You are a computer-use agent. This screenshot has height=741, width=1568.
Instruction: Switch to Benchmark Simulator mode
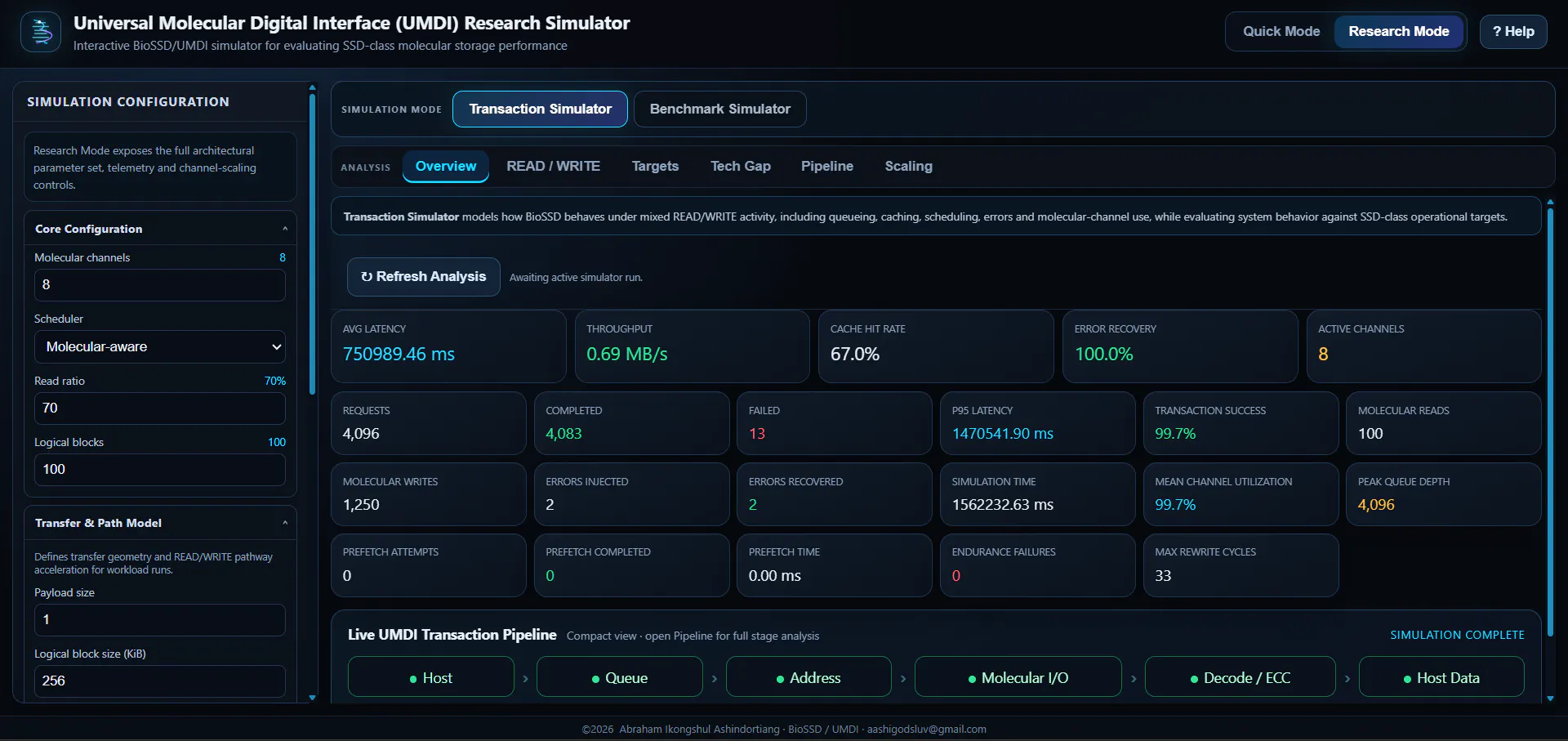[719, 109]
